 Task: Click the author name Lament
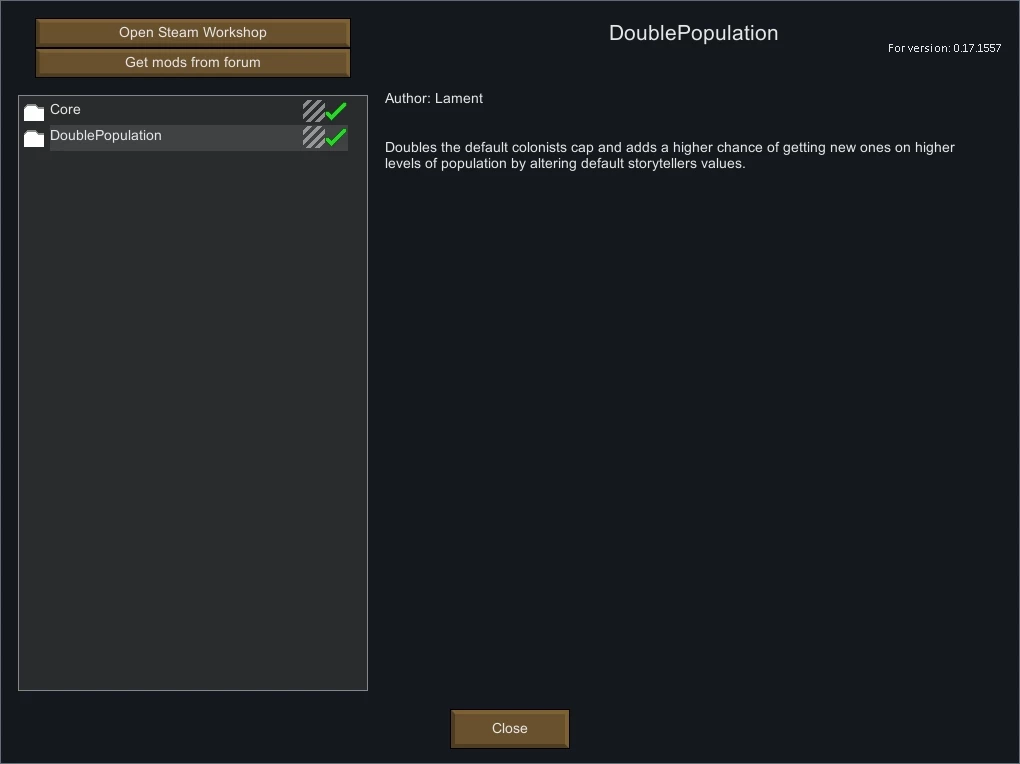[459, 98]
